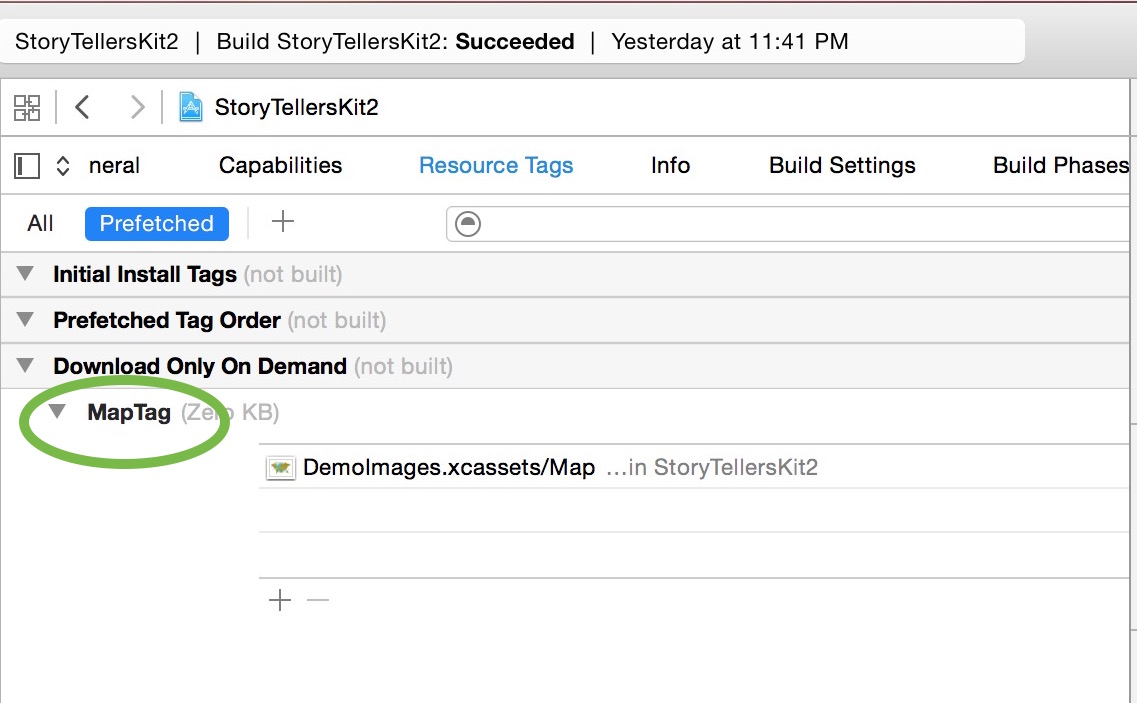
Task: Collapse the Prefetched Tag Order section
Action: (25, 319)
